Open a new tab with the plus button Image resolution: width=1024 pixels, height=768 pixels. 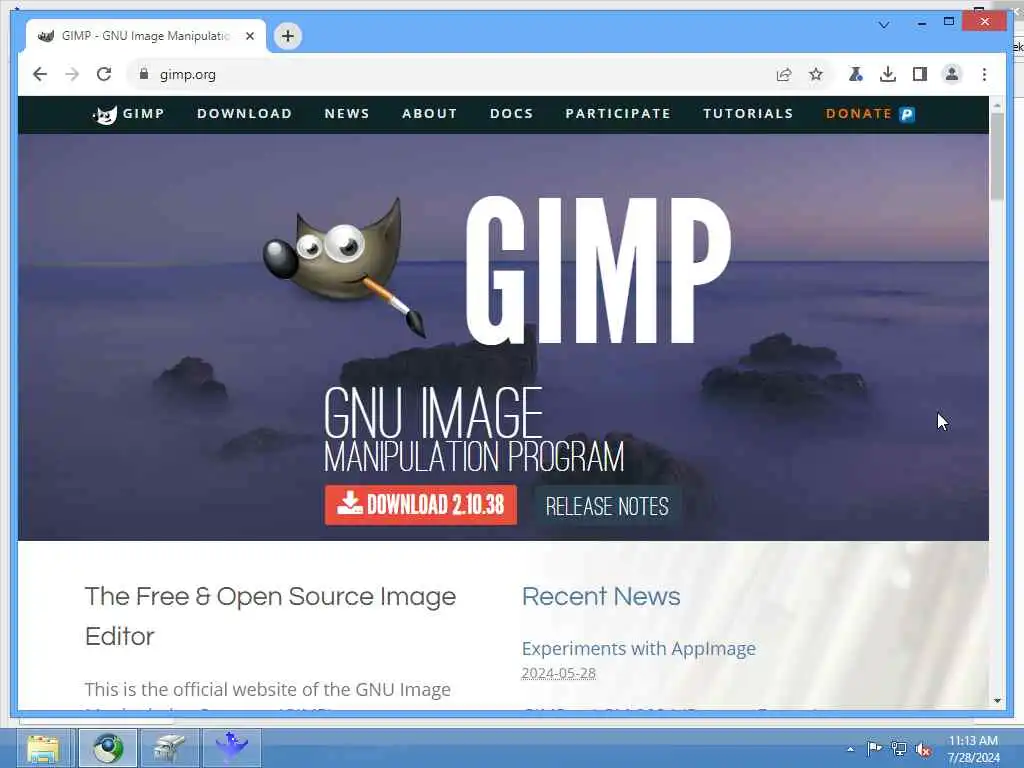(x=288, y=36)
